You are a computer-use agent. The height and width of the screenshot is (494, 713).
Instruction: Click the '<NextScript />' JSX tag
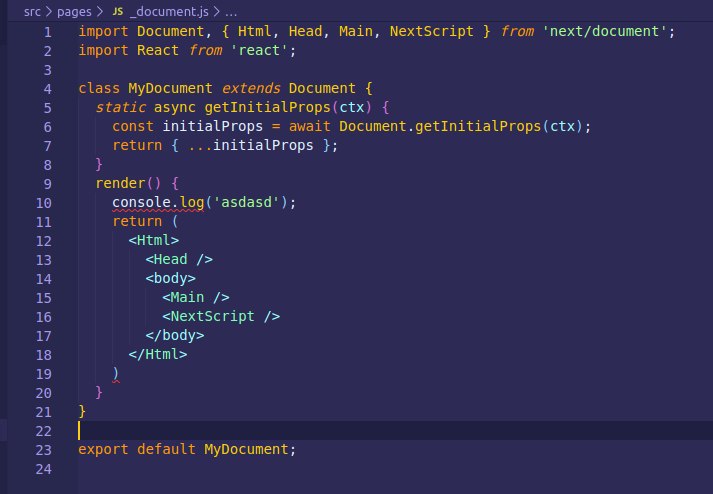tap(221, 316)
